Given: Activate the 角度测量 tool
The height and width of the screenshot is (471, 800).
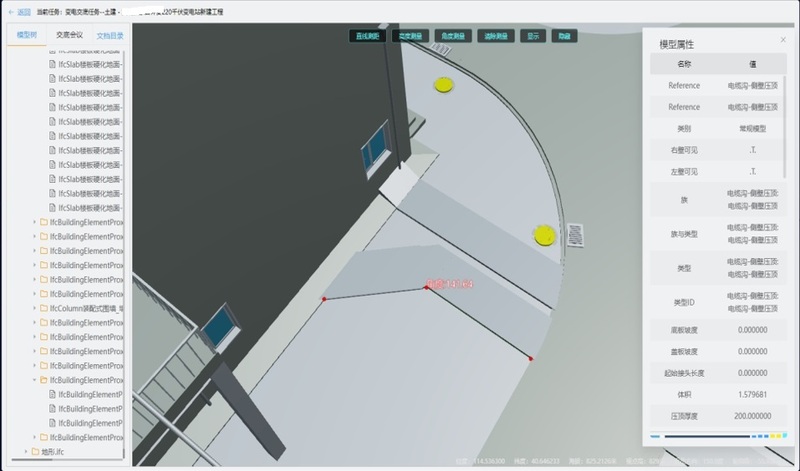Looking at the screenshot, I should pos(453,36).
